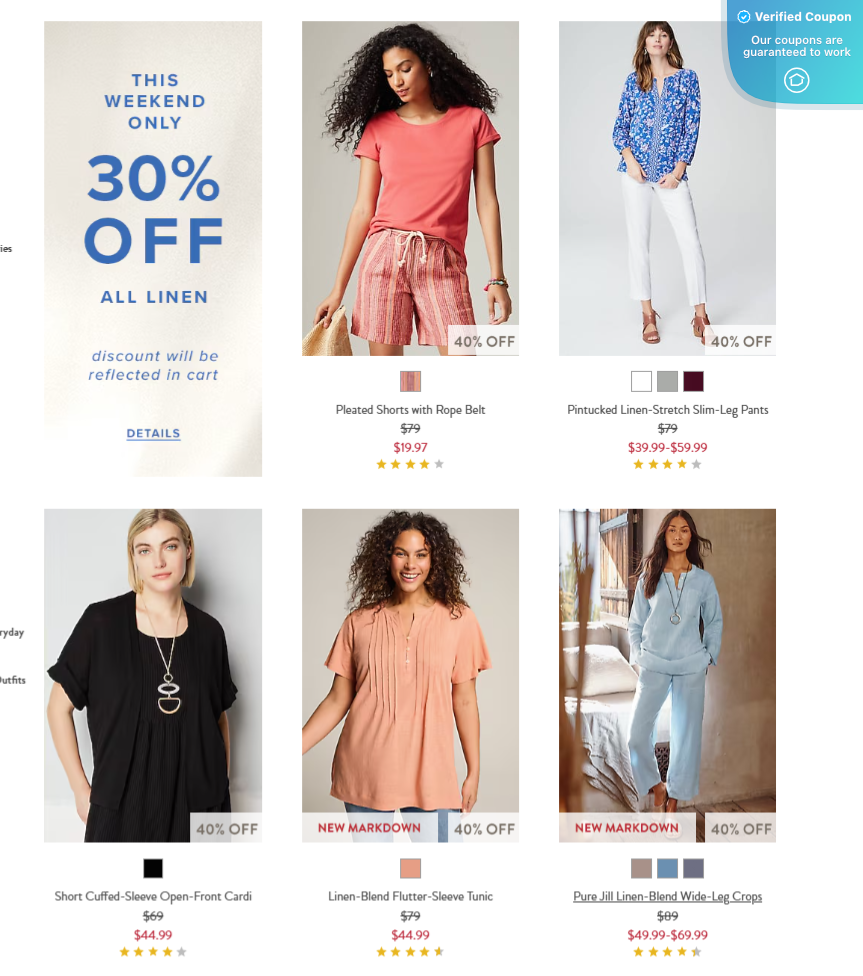View star ratings for Flutter-Sleeve Tunic
The width and height of the screenshot is (863, 976).
tap(410, 951)
